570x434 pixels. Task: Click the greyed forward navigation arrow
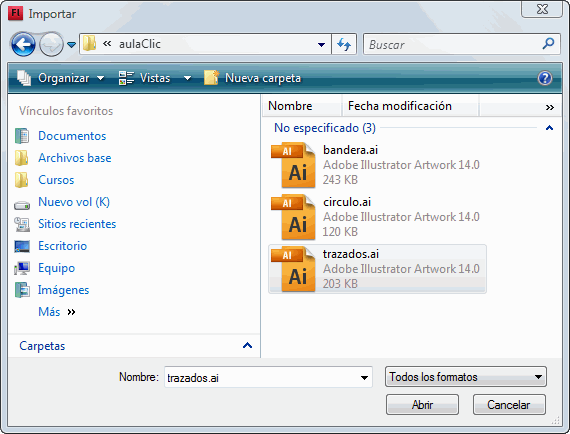tap(51, 44)
